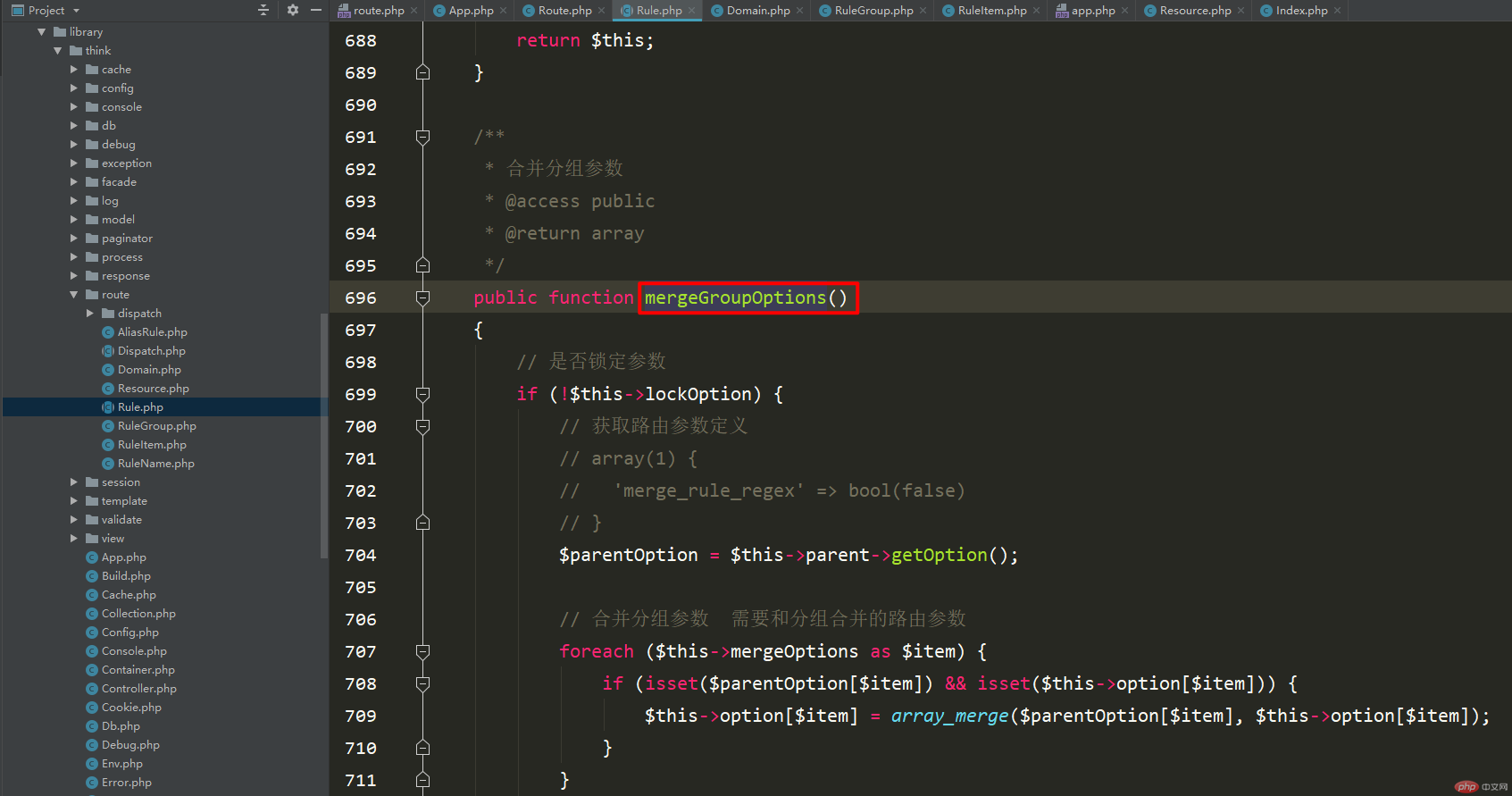Fold the isset if block at line 708

(x=423, y=683)
